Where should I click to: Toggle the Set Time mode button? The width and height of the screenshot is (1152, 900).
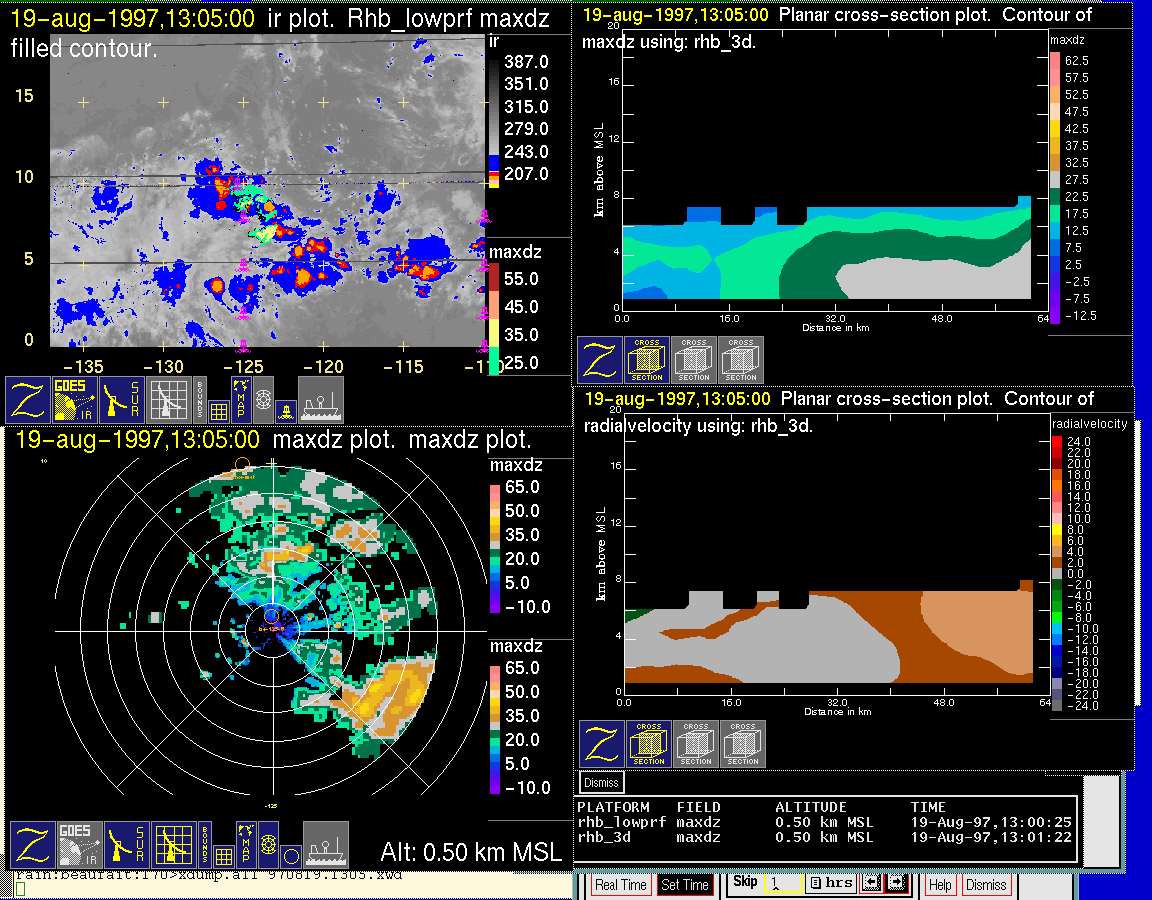685,885
